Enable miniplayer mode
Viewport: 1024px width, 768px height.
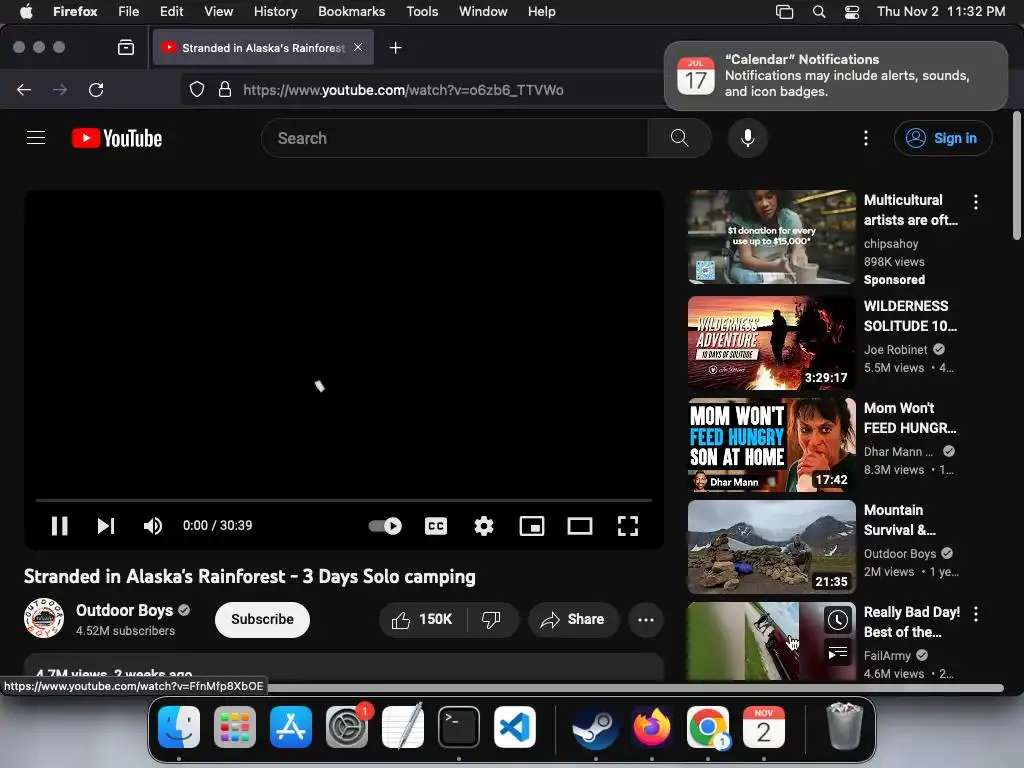[x=532, y=526]
